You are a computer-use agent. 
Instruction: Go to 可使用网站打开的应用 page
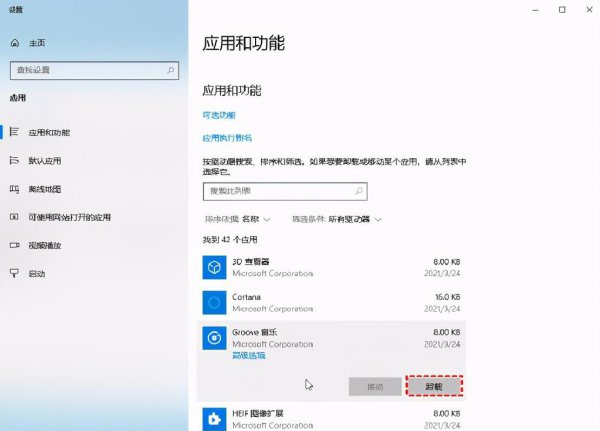[70, 217]
